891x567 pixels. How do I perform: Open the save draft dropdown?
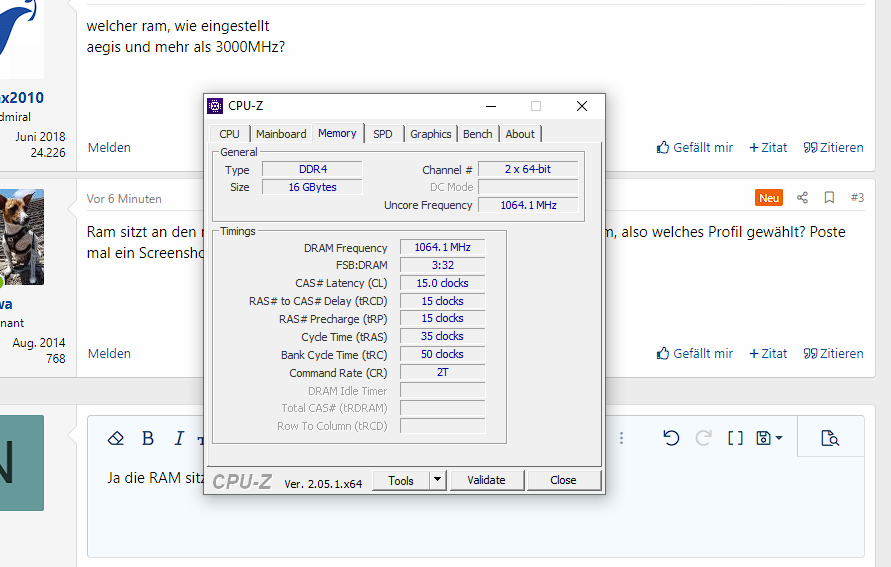pos(769,438)
